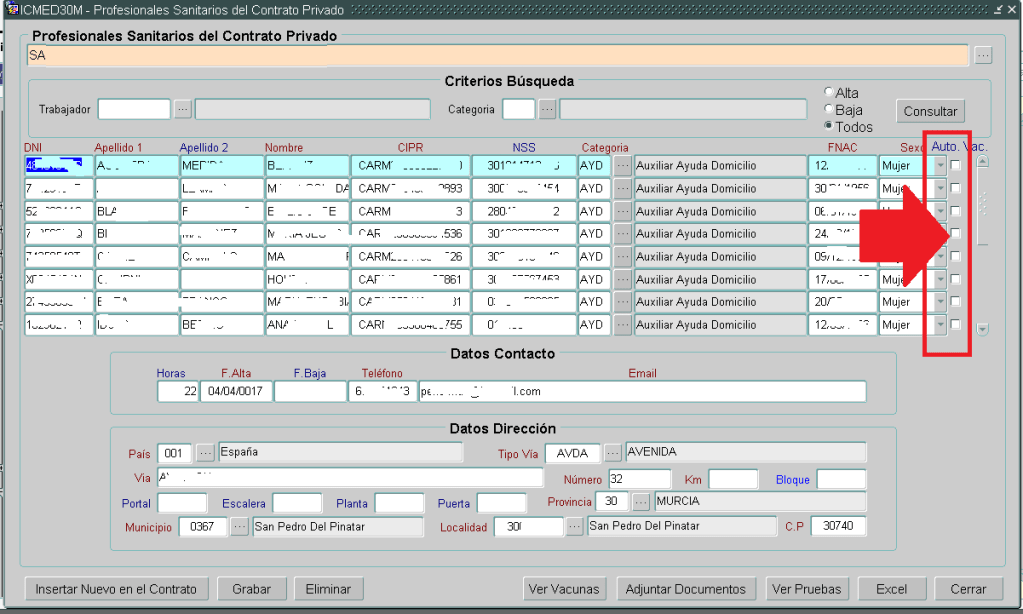Select the Alta radio button
Image resolution: width=1023 pixels, height=614 pixels.
tap(828, 93)
